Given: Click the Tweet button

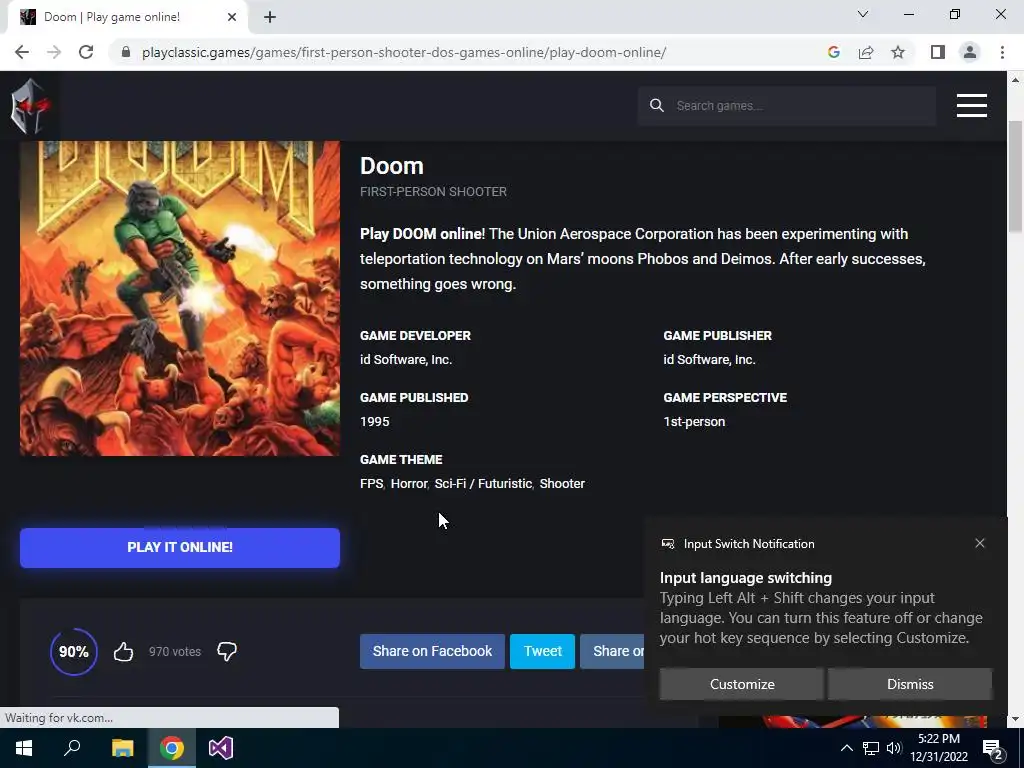Looking at the screenshot, I should point(542,651).
